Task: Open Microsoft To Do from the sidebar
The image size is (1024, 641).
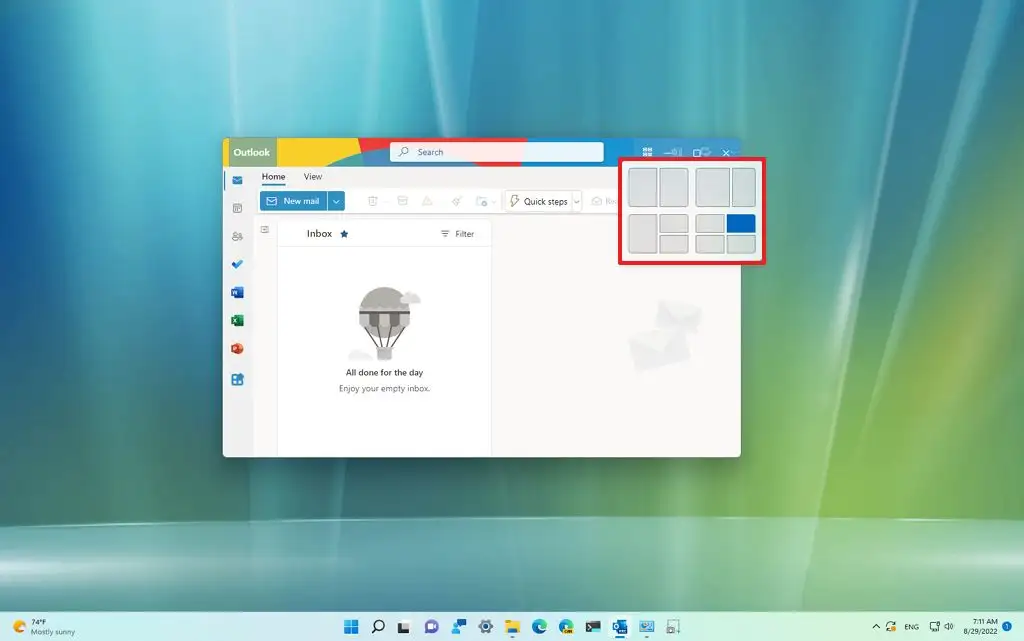Action: click(x=236, y=264)
